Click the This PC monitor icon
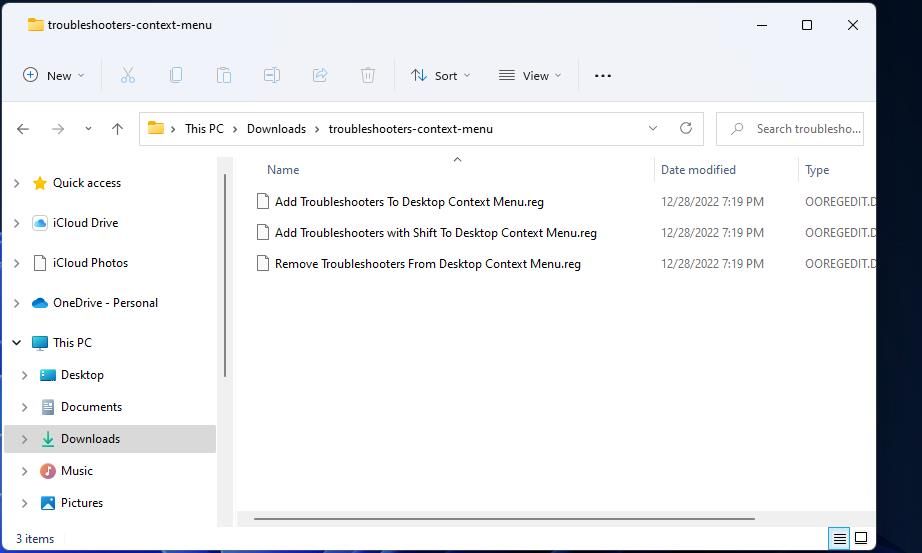Screen dimensions: 922x553 point(40,343)
